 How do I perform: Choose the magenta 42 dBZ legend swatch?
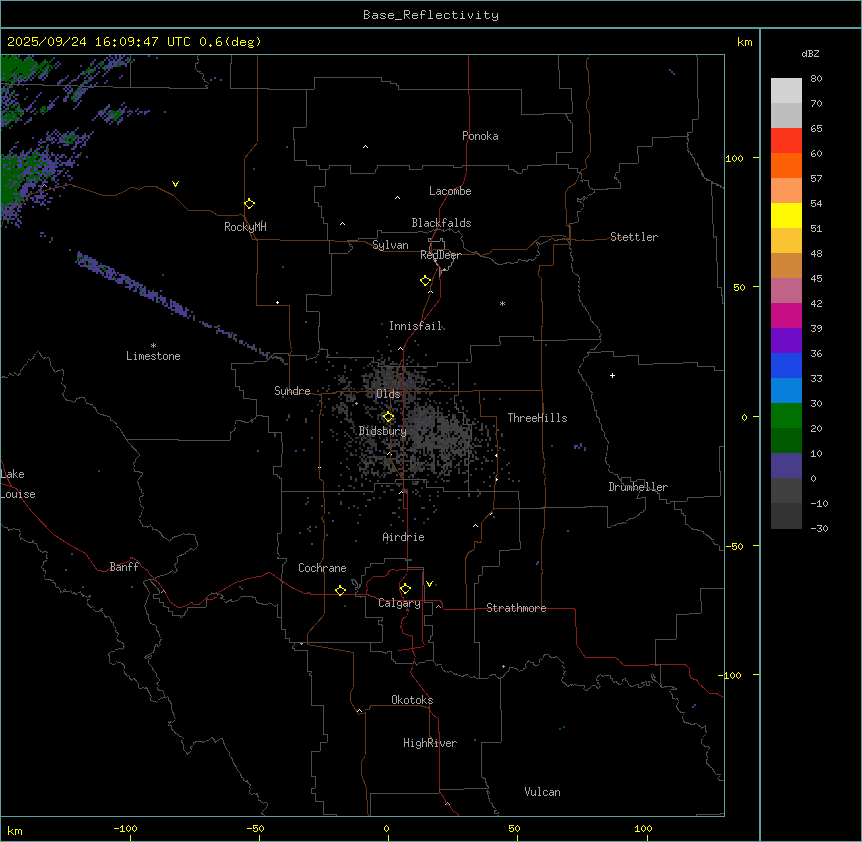(786, 316)
